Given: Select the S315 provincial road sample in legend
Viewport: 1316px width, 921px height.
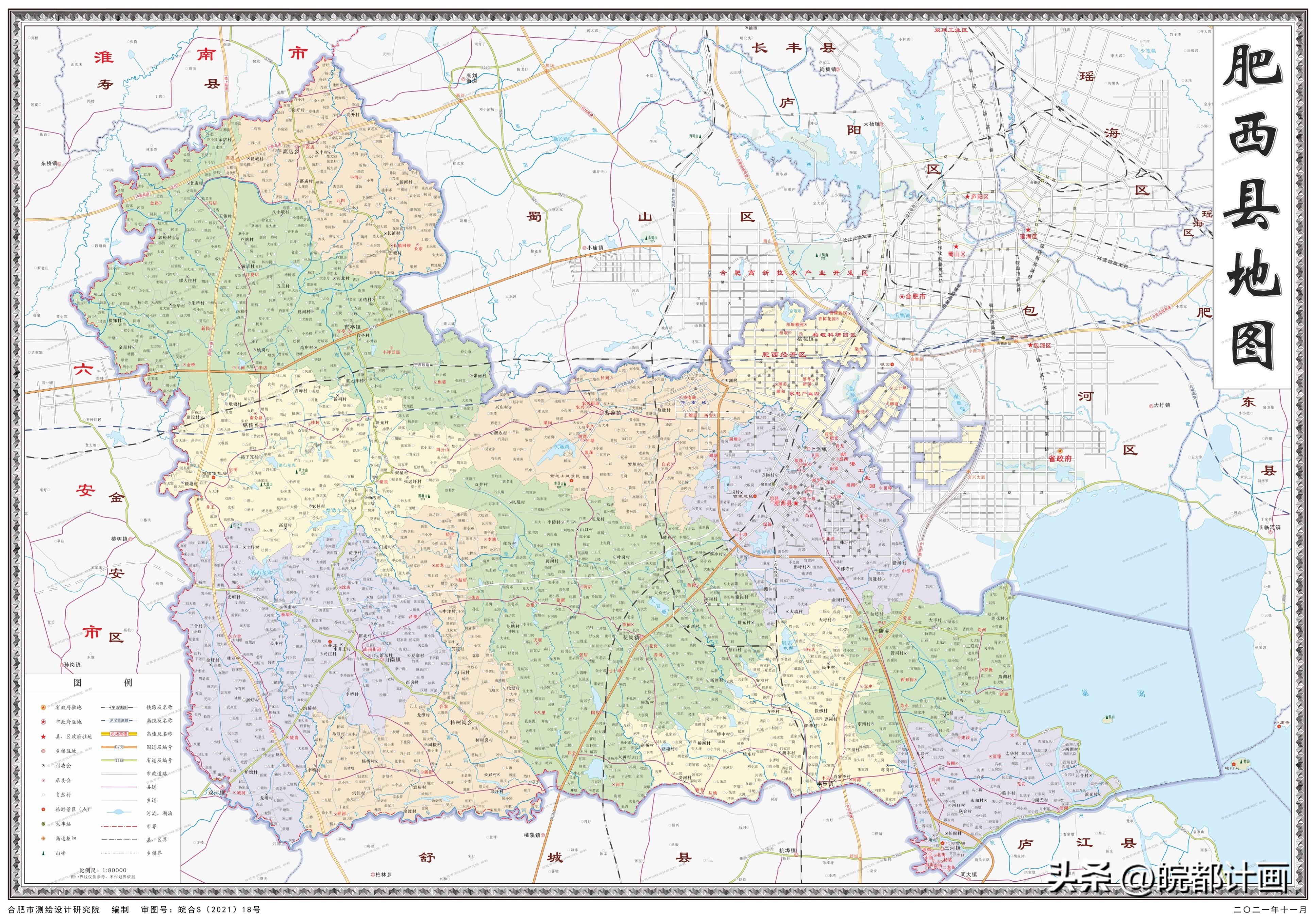Looking at the screenshot, I should [120, 760].
